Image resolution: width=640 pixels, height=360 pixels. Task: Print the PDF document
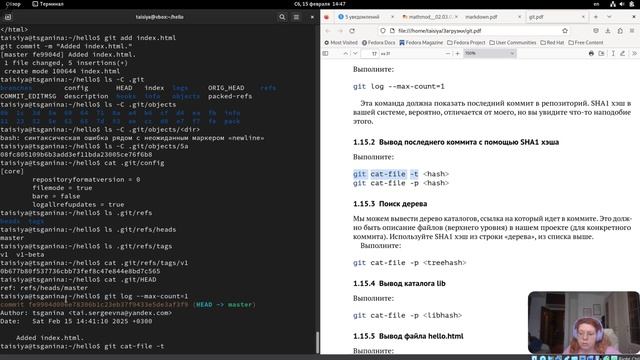click(x=591, y=53)
